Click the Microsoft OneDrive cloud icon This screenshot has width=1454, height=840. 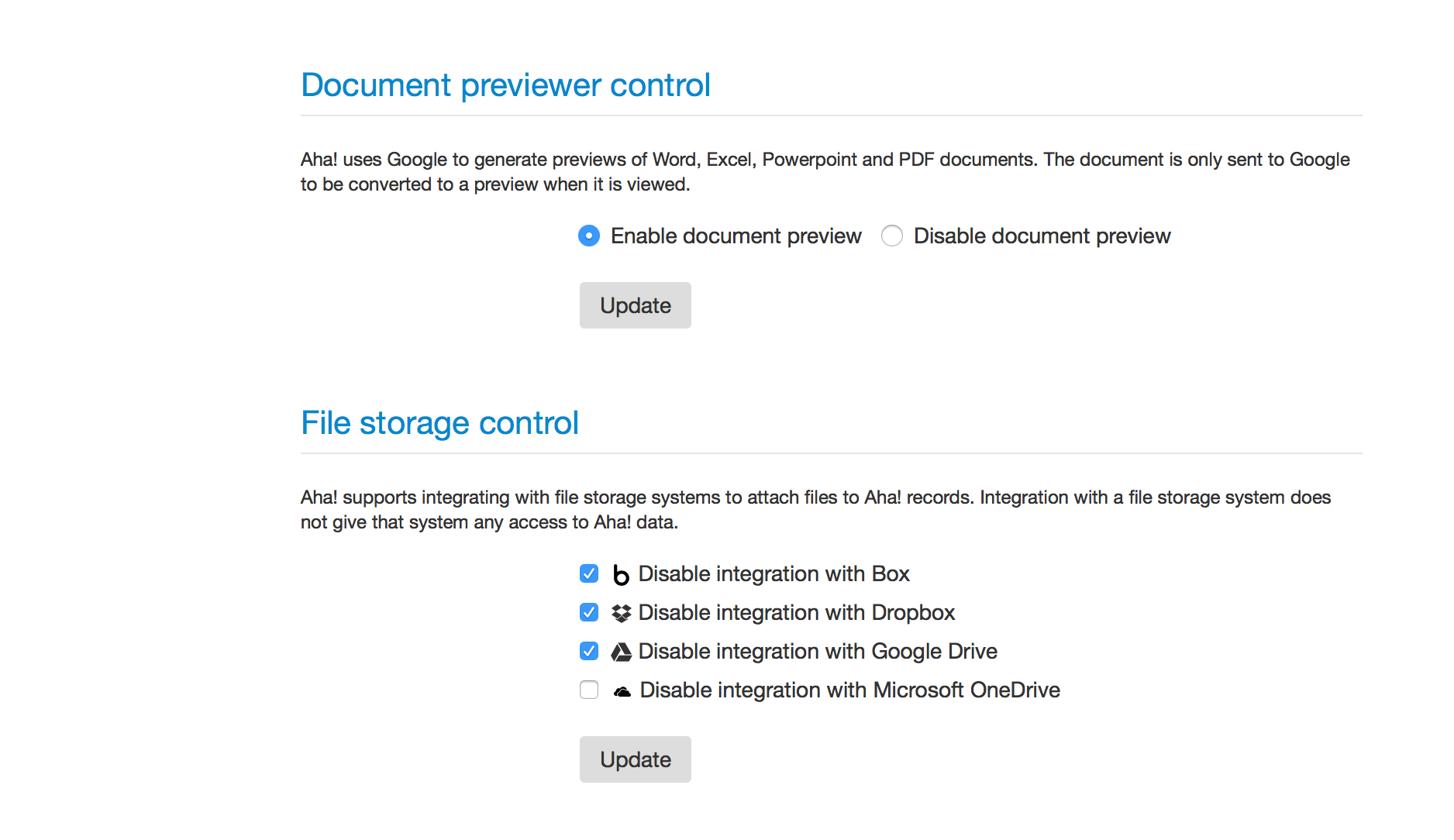(622, 691)
